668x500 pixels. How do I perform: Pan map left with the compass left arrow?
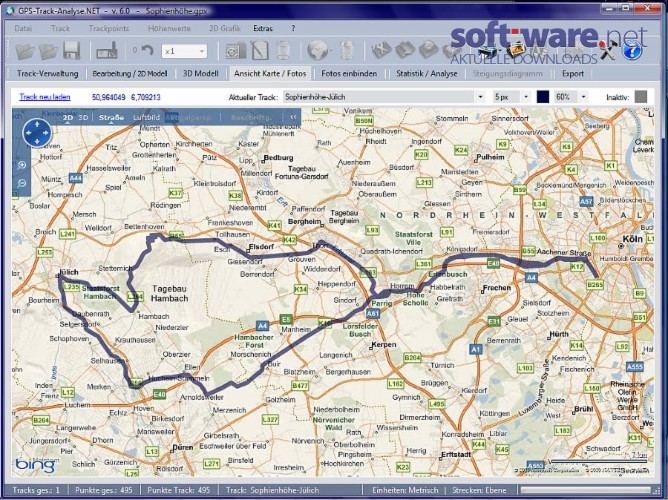coord(29,133)
